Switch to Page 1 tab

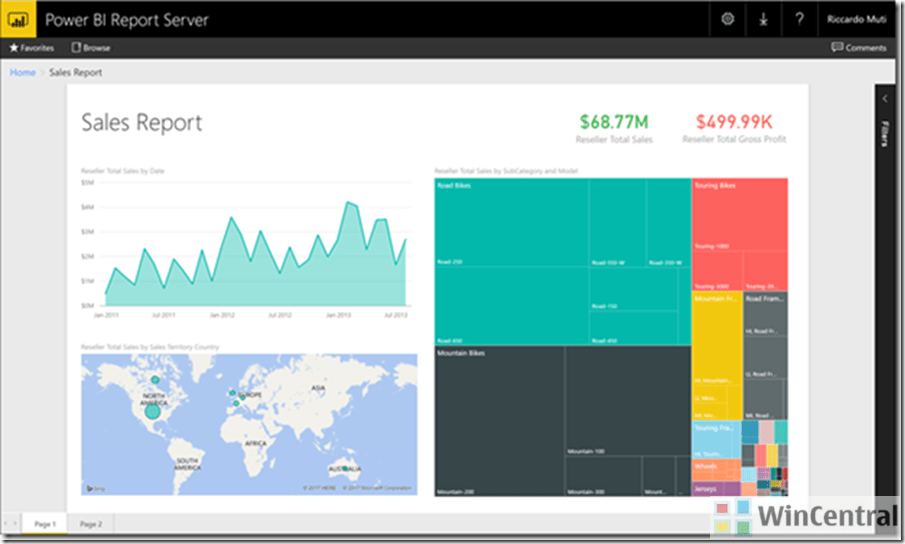tap(44, 524)
